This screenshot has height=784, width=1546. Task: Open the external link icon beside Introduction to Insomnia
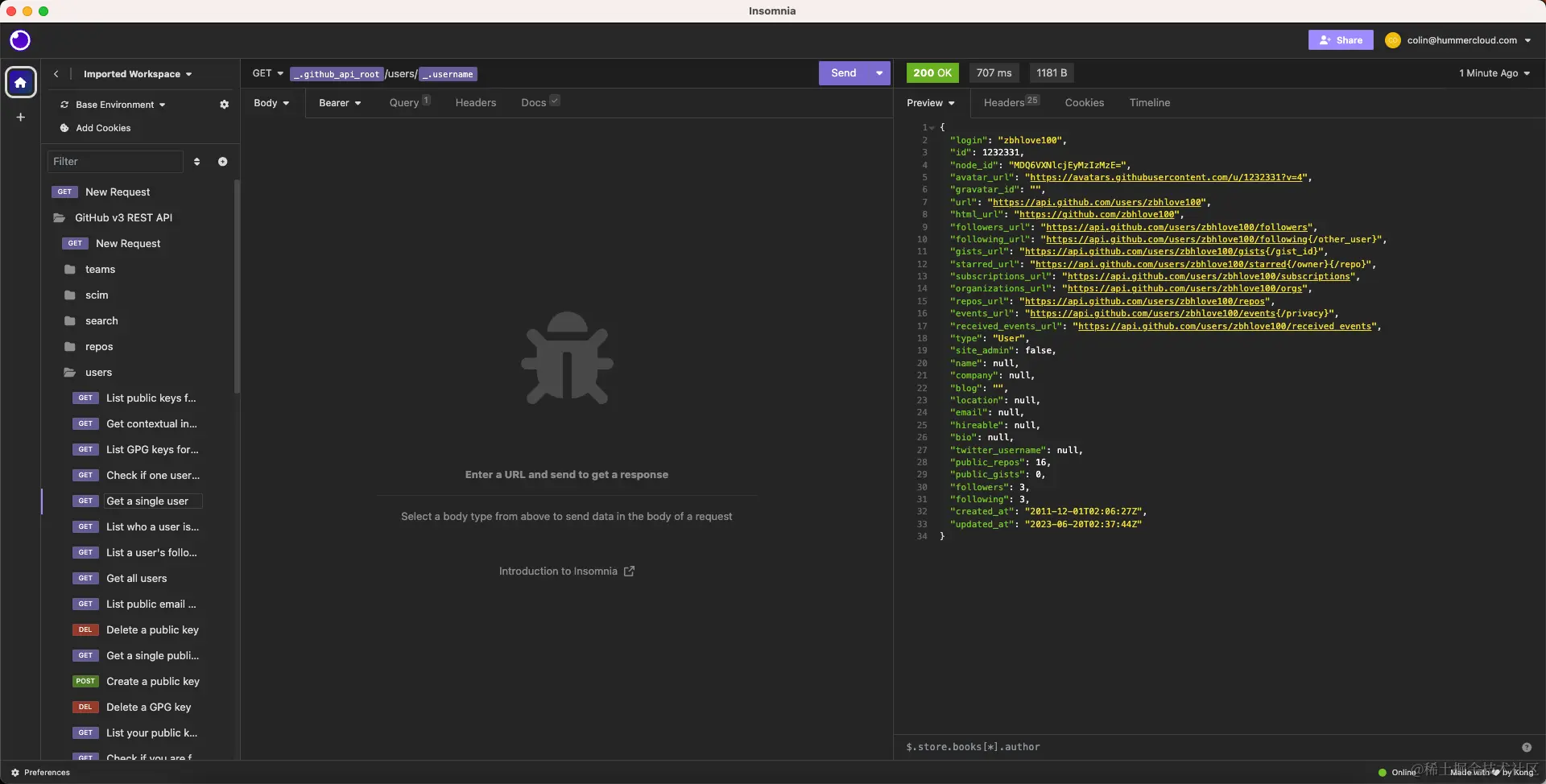point(630,571)
